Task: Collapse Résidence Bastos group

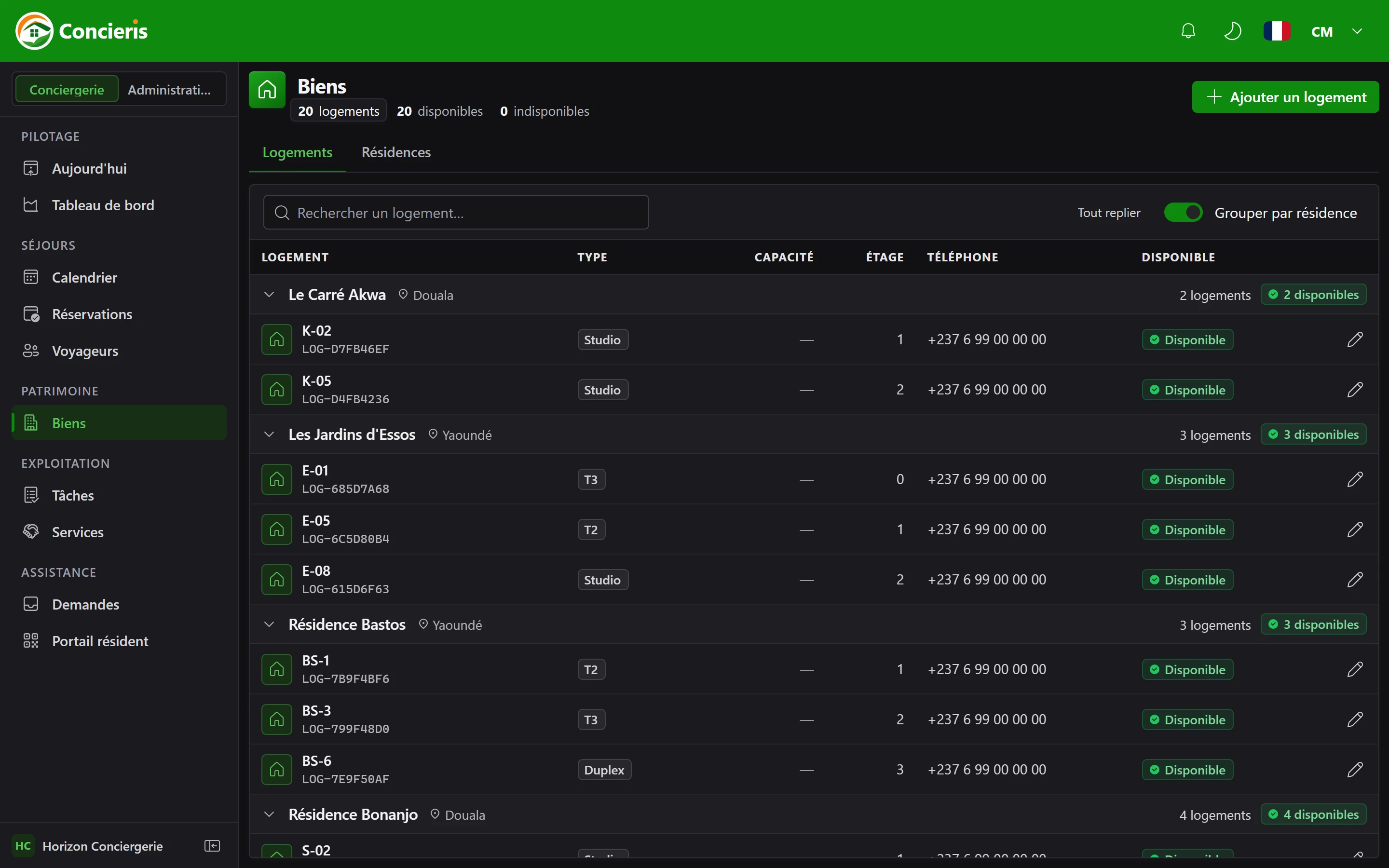Action: pyautogui.click(x=269, y=624)
